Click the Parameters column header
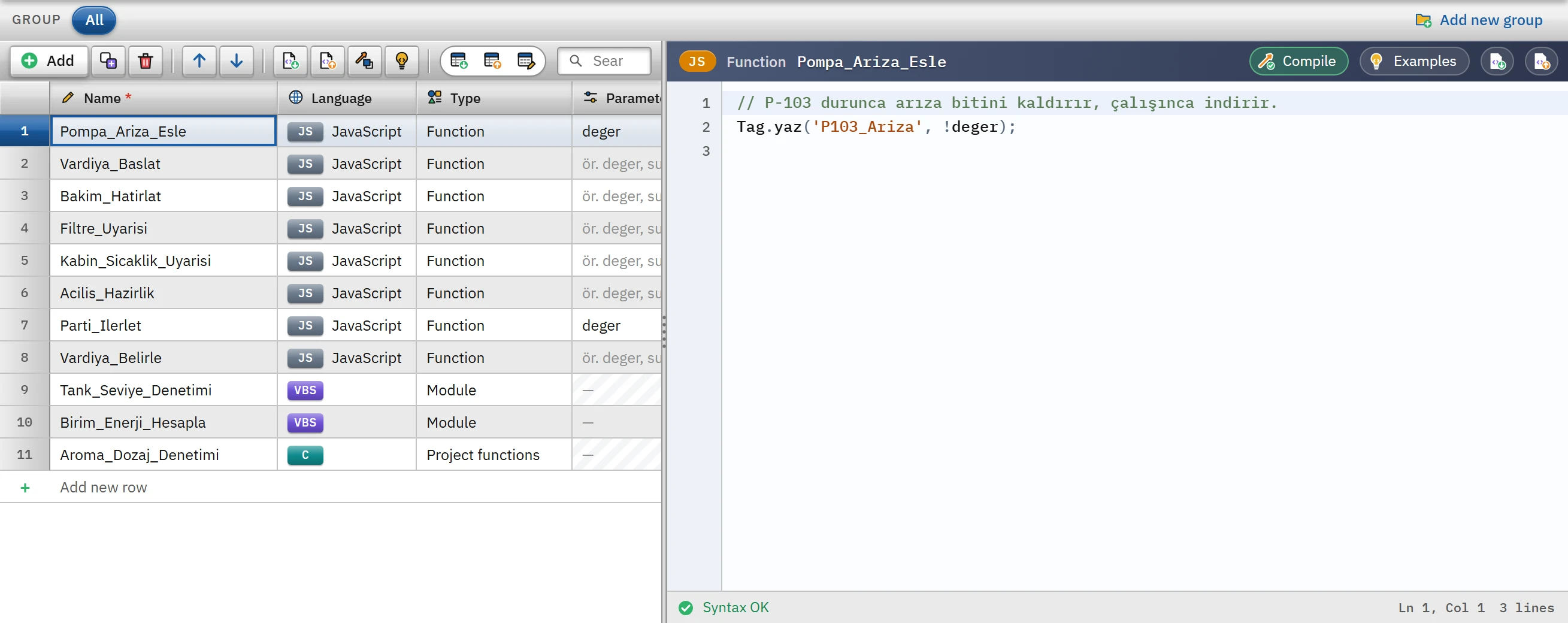Screen dimensions: 1568x623 click(617, 98)
